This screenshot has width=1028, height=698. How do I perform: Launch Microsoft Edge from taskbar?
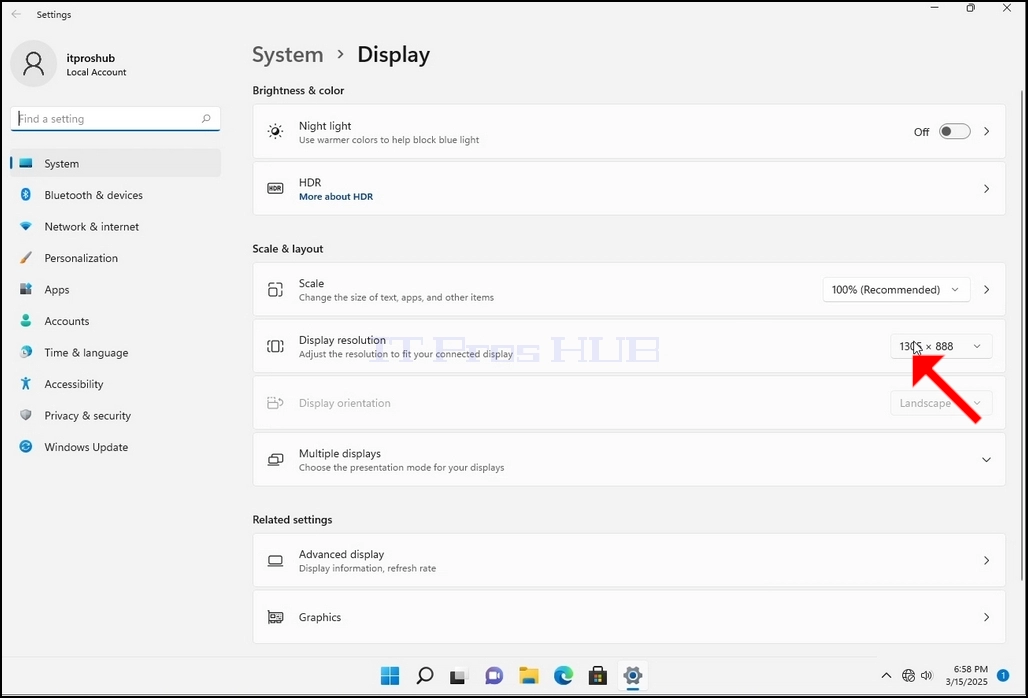tap(563, 675)
